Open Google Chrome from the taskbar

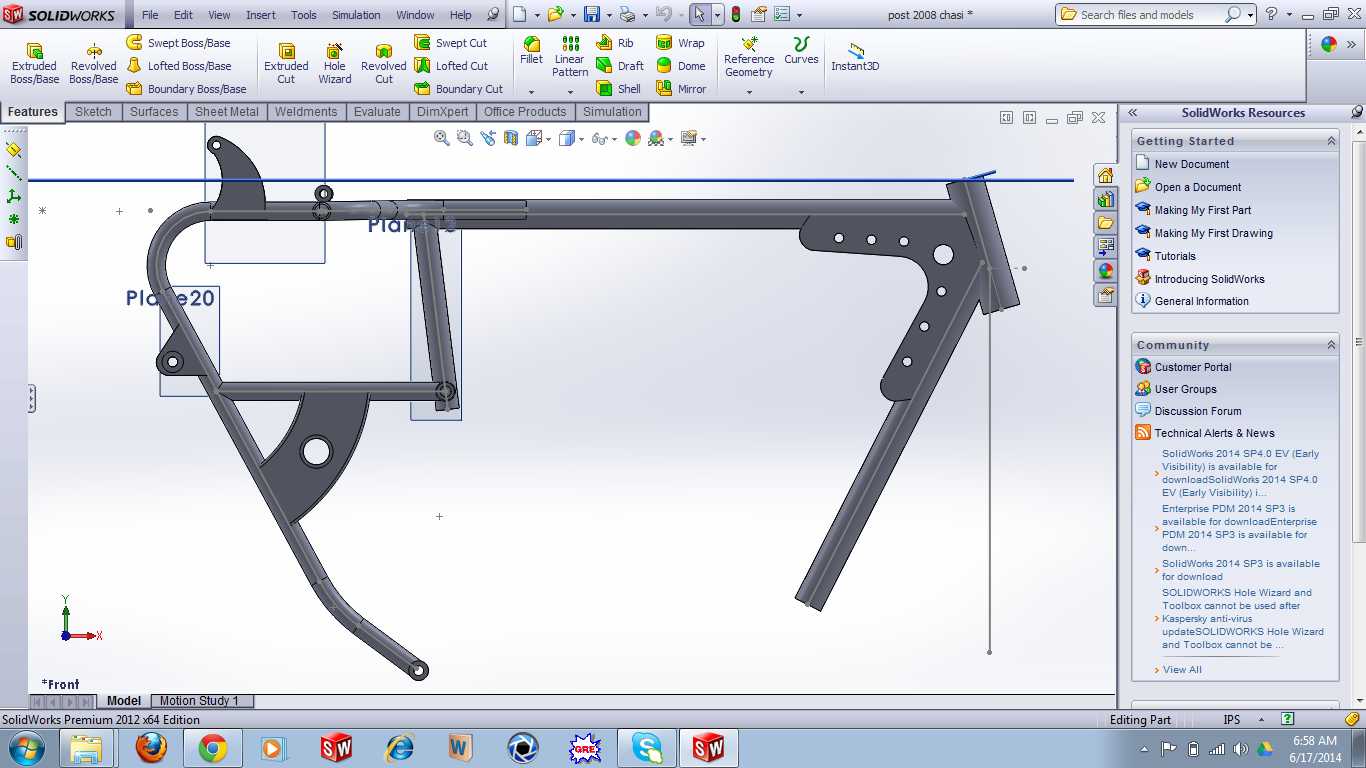coord(212,748)
